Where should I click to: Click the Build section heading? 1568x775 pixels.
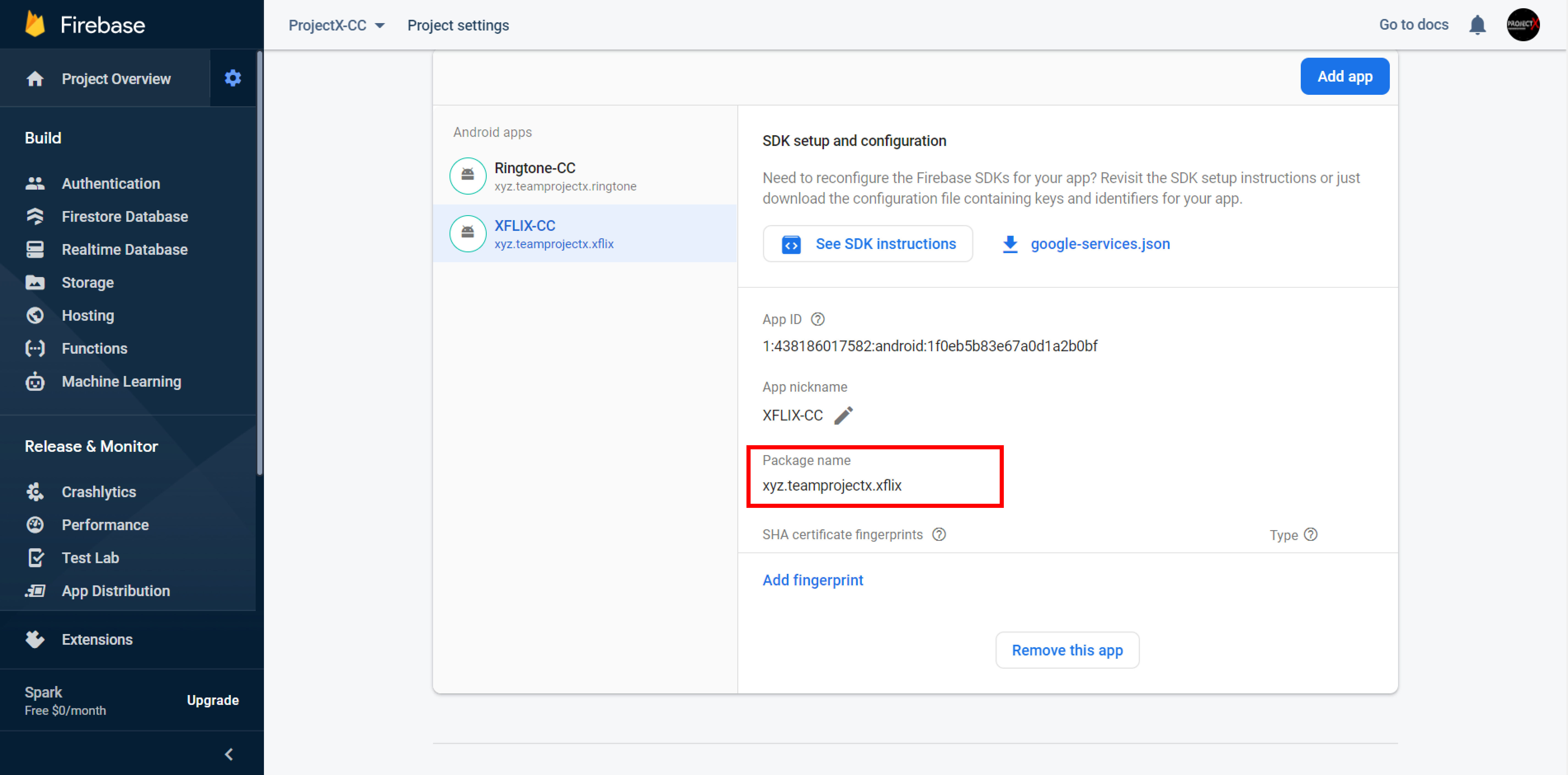click(43, 138)
